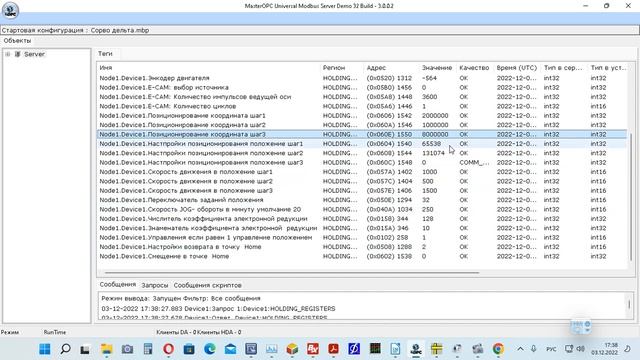Screen dimensions: 640x360
Task: Sort by the Качество column header
Action: point(474,68)
